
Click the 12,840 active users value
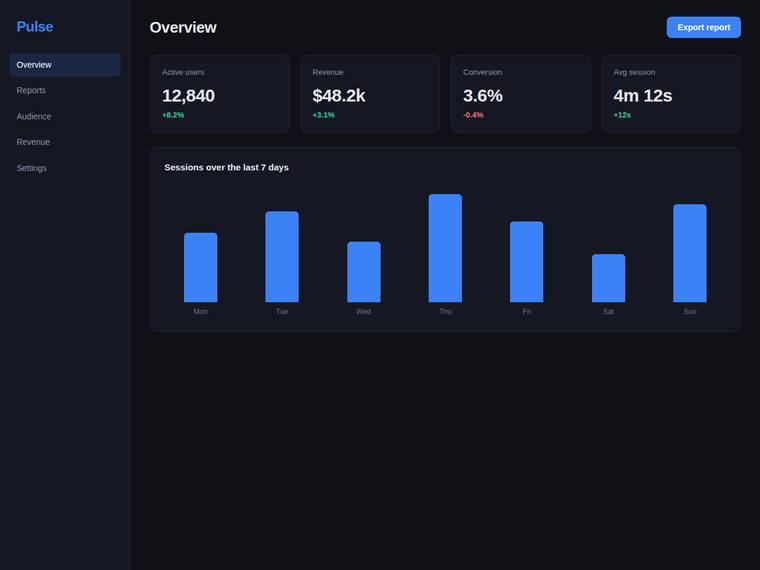pos(188,95)
